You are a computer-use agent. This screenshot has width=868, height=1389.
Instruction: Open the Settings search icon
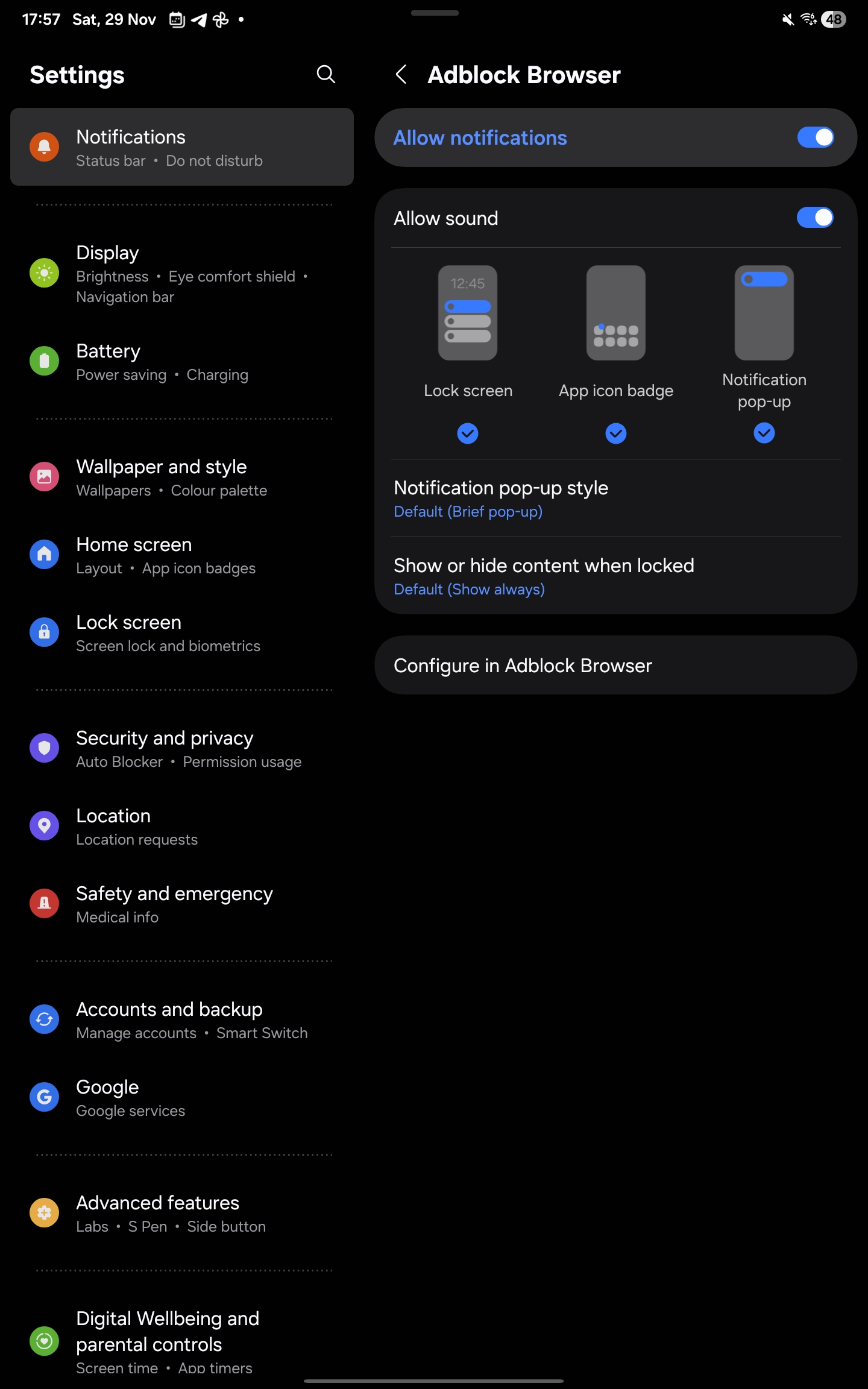(325, 75)
